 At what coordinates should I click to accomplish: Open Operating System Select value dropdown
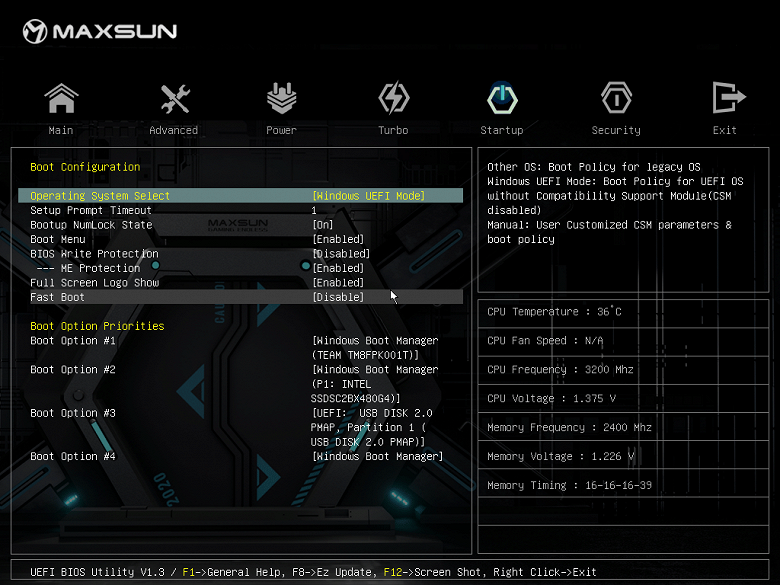click(369, 196)
